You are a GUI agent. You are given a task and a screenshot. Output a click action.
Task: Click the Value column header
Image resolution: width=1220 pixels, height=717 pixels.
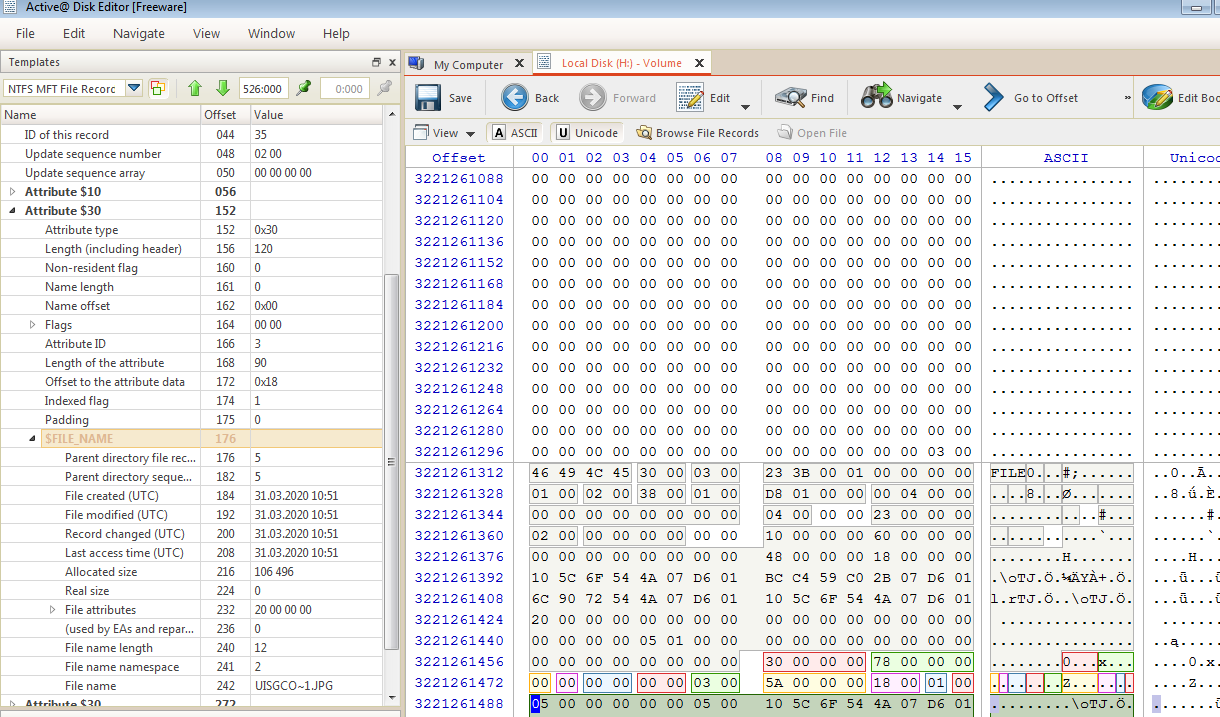[316, 114]
